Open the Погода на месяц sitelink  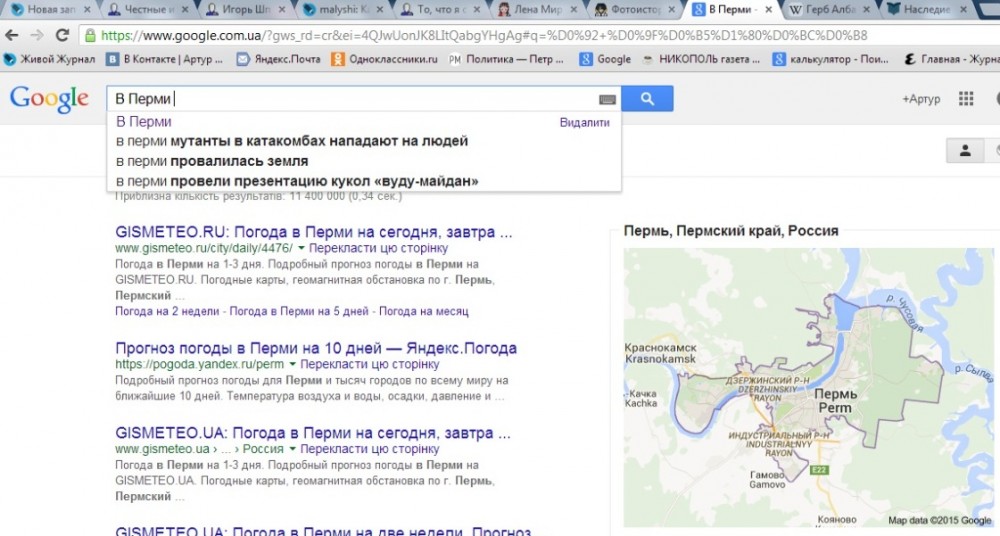pyautogui.click(x=423, y=311)
